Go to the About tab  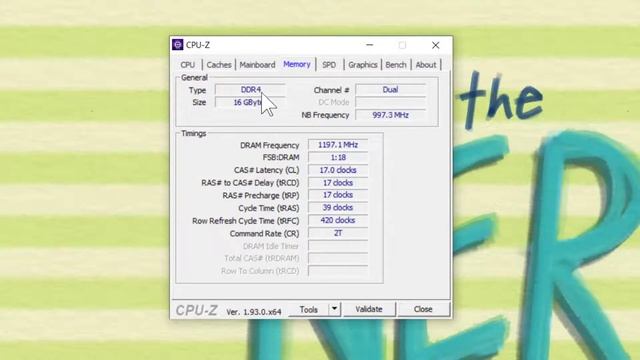click(x=426, y=65)
